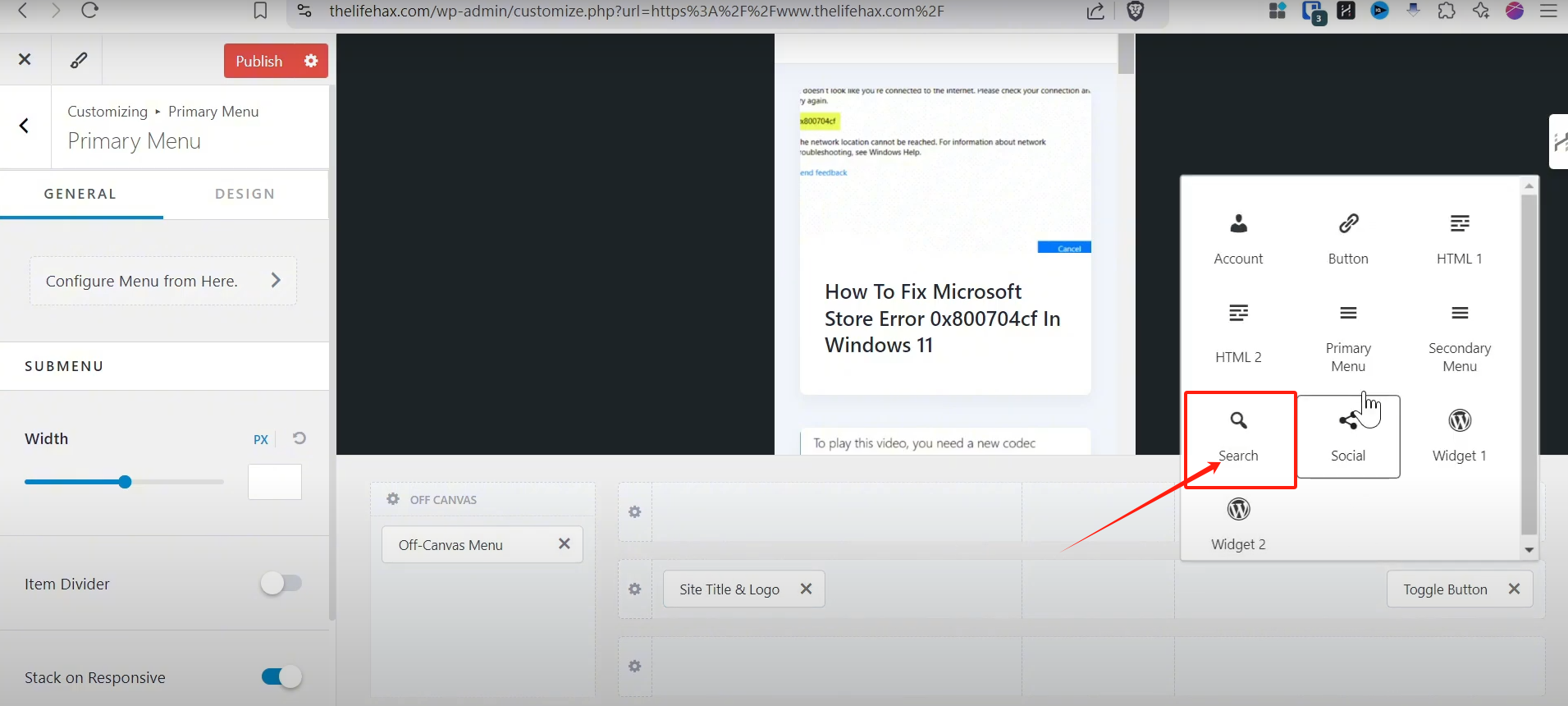Close the customizer with X icon

[25, 59]
